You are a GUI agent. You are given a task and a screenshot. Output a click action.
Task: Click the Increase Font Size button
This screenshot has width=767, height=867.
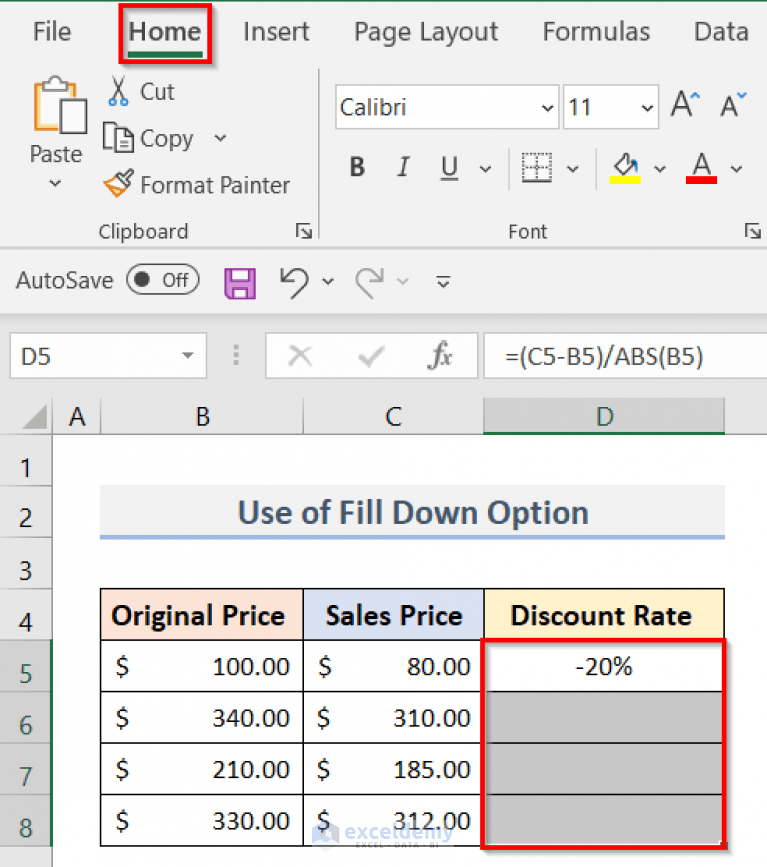684,101
